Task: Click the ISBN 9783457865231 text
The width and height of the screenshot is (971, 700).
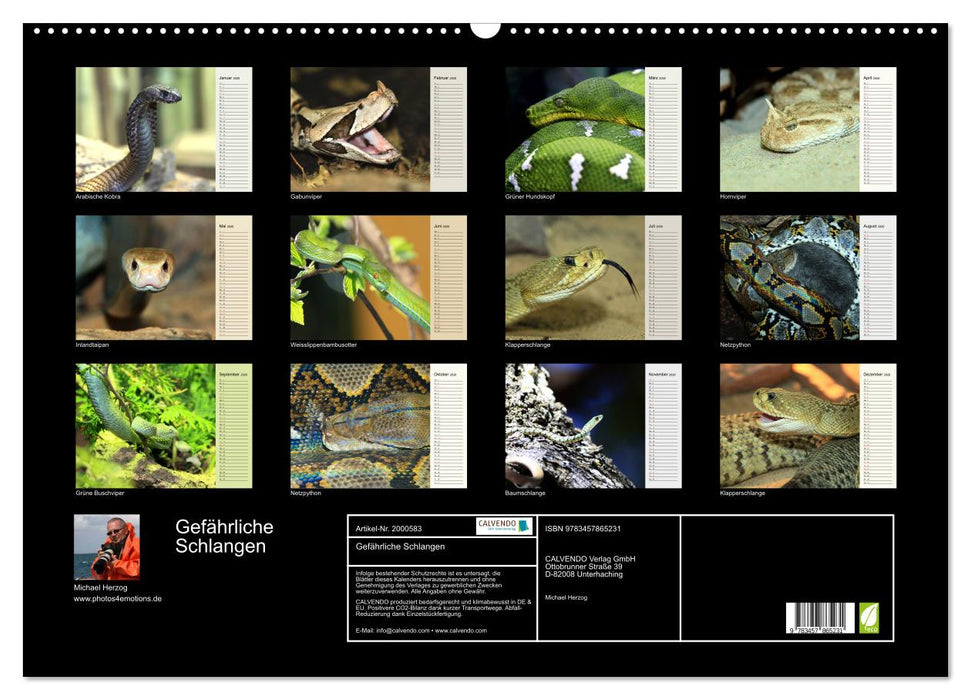Action: 583,528
